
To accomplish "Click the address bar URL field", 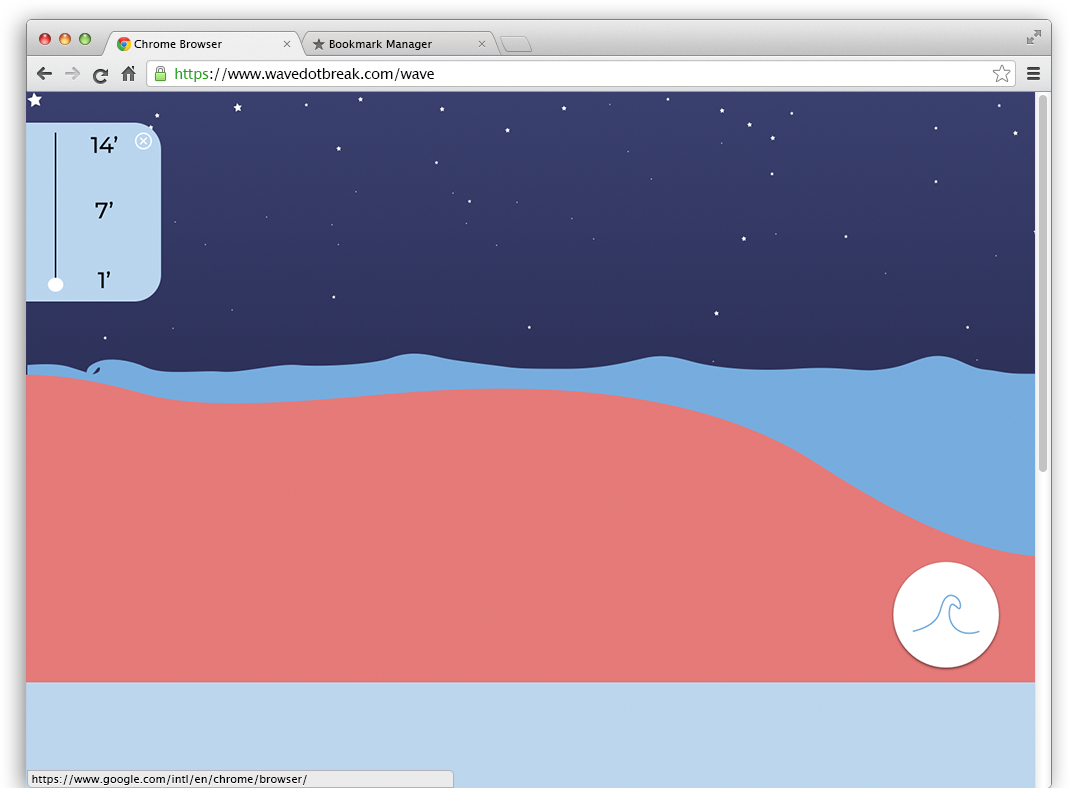I will click(x=580, y=74).
